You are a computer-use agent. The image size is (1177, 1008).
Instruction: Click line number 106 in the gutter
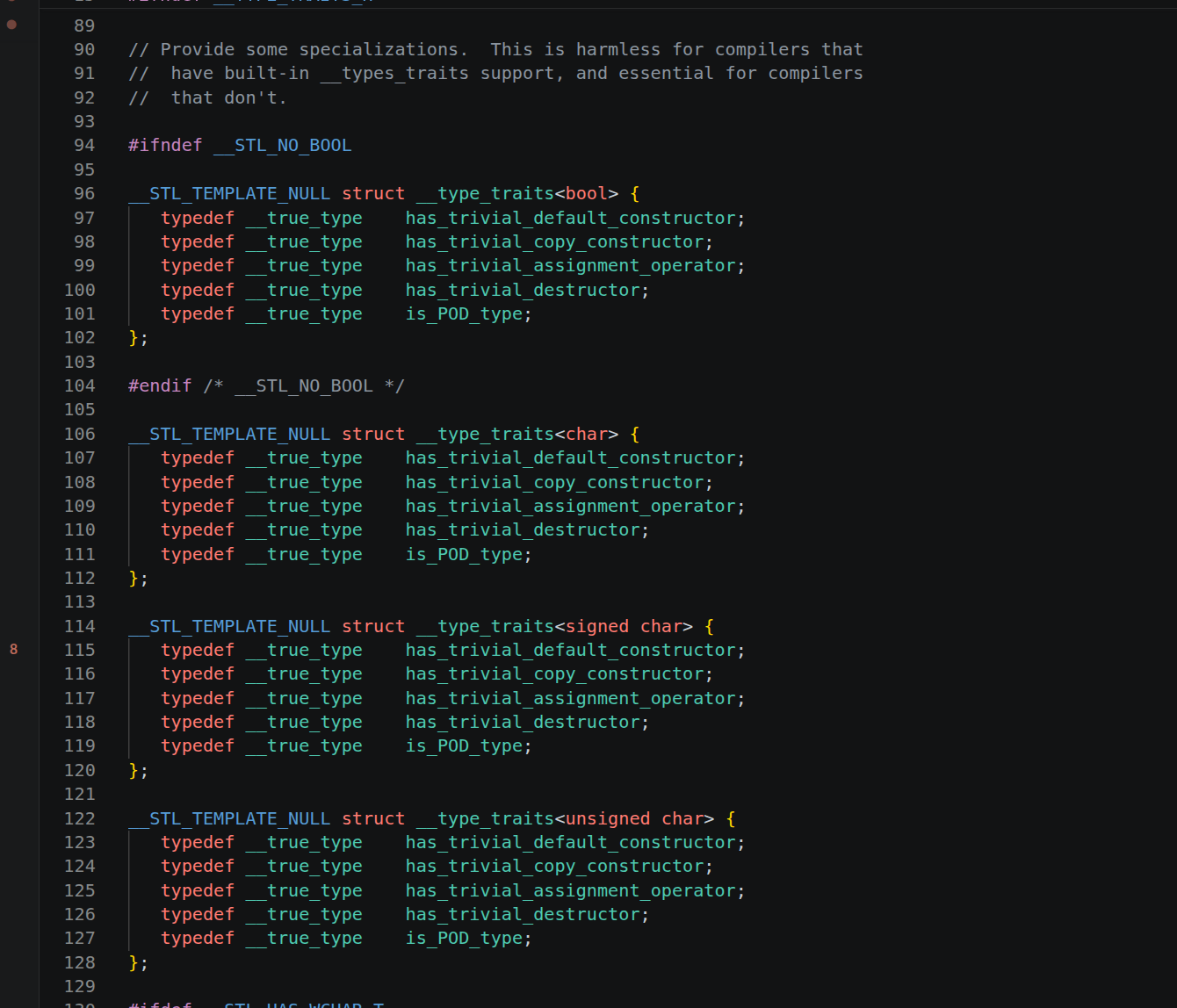(80, 434)
